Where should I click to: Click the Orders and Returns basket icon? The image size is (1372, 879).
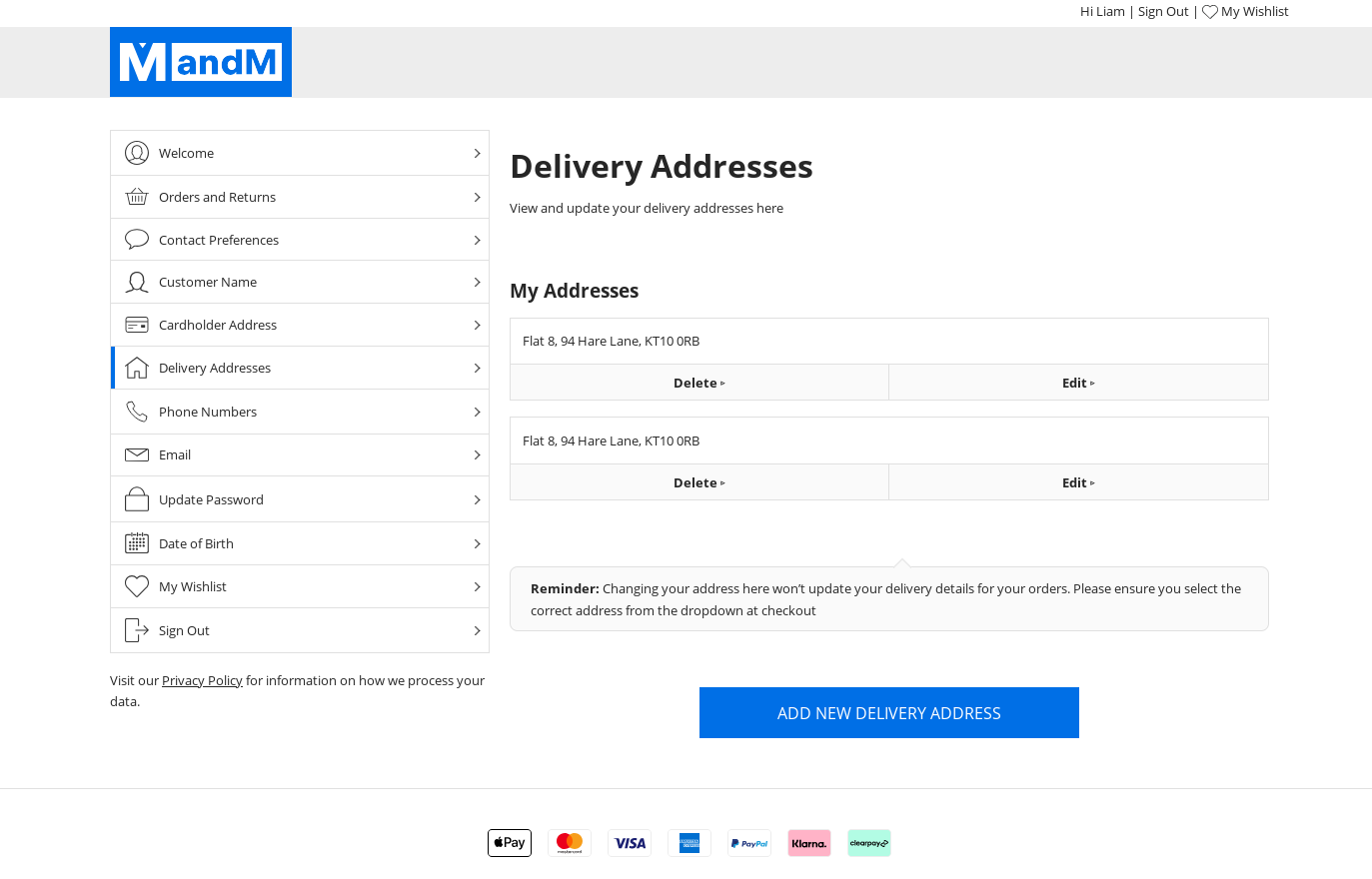coord(137,197)
